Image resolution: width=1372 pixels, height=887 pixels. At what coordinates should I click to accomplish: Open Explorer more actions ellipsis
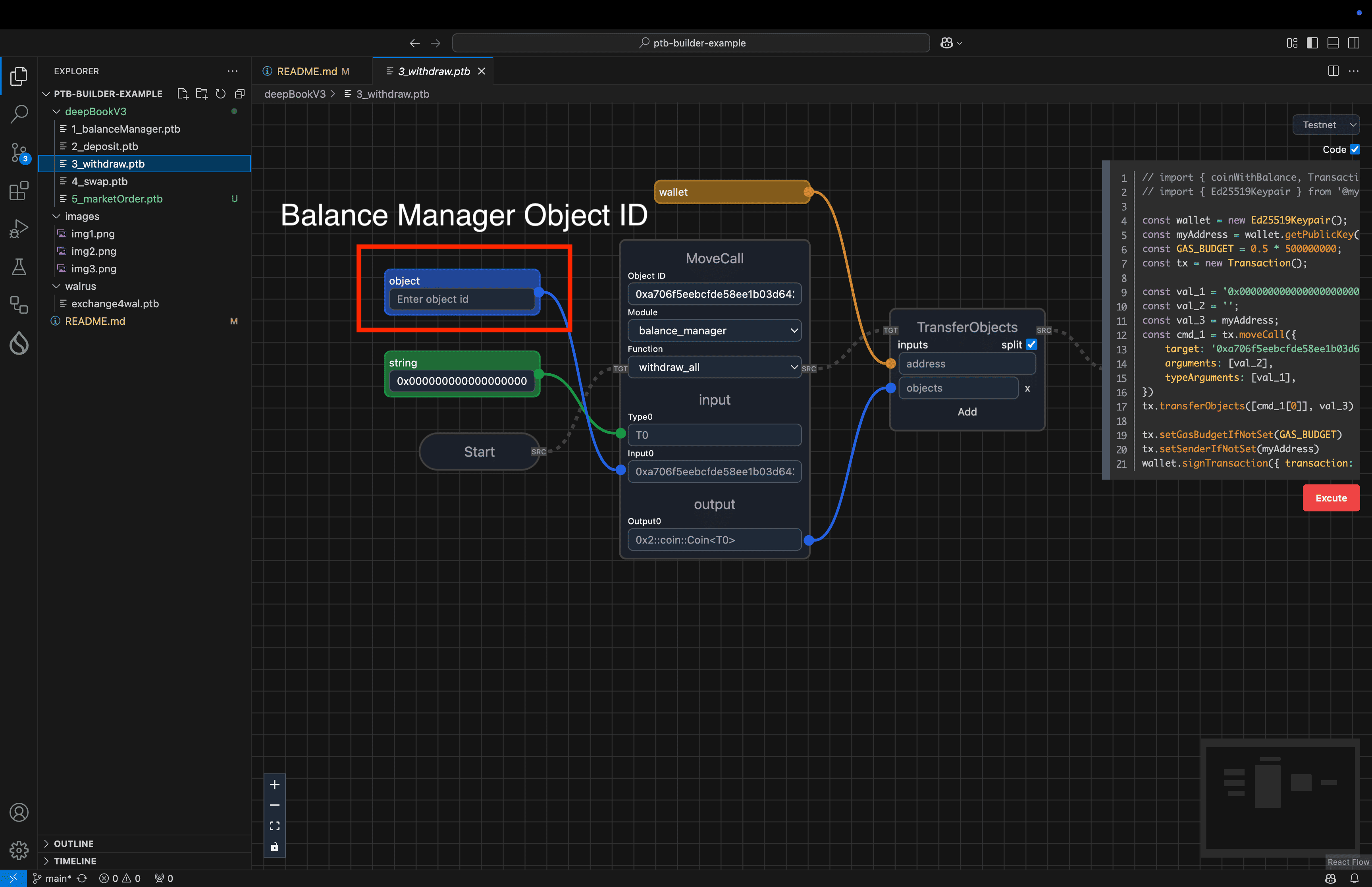[x=233, y=71]
